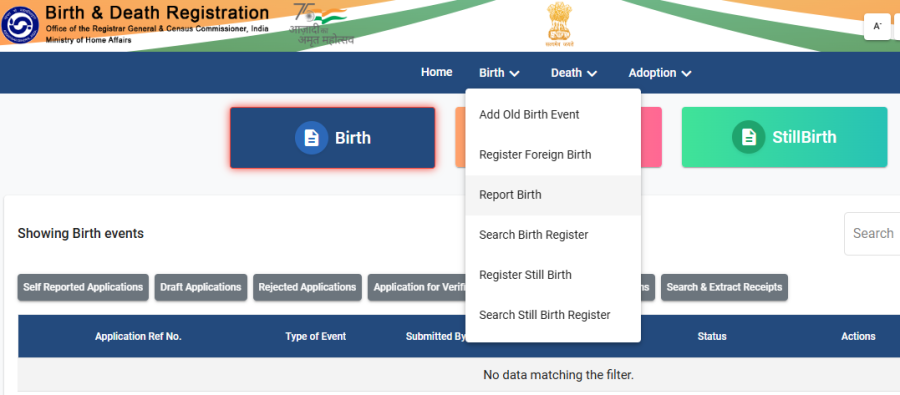Click the Type of Event column header

pos(316,336)
